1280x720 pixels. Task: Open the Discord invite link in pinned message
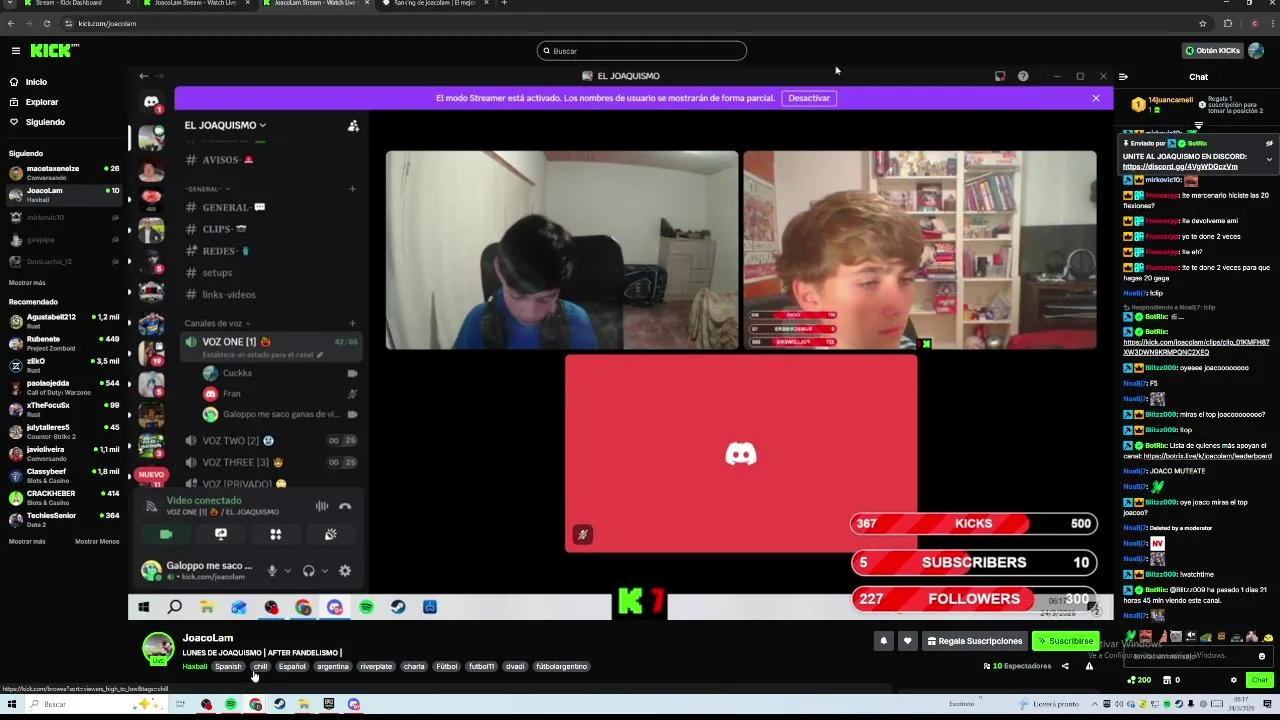(1180, 166)
